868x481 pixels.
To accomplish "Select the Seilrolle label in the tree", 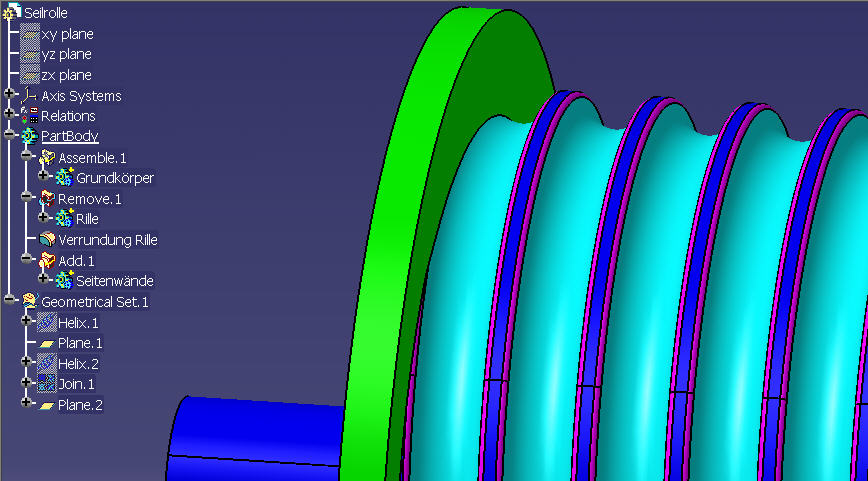I will click(x=46, y=13).
